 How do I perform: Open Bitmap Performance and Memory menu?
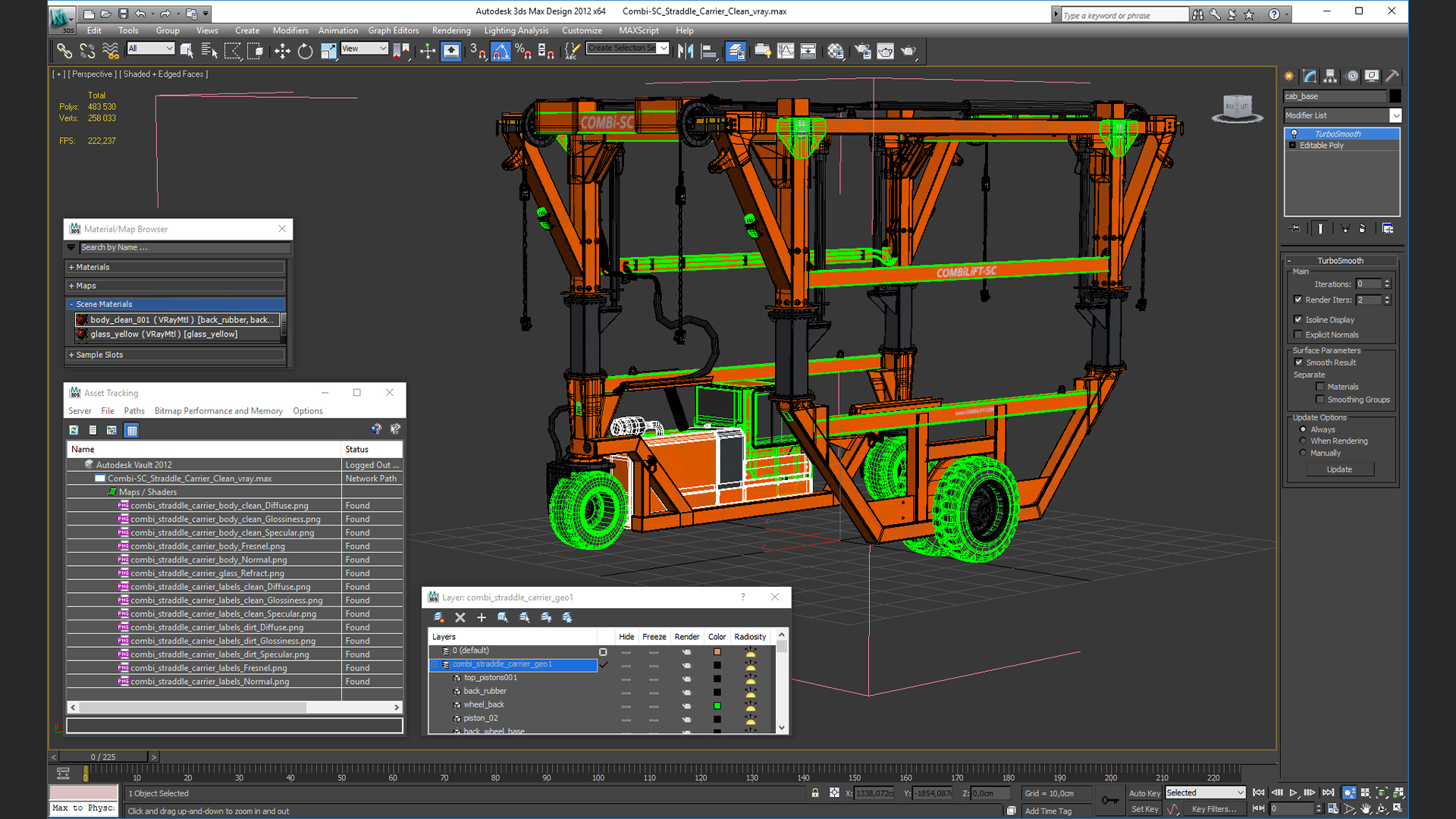pos(218,411)
